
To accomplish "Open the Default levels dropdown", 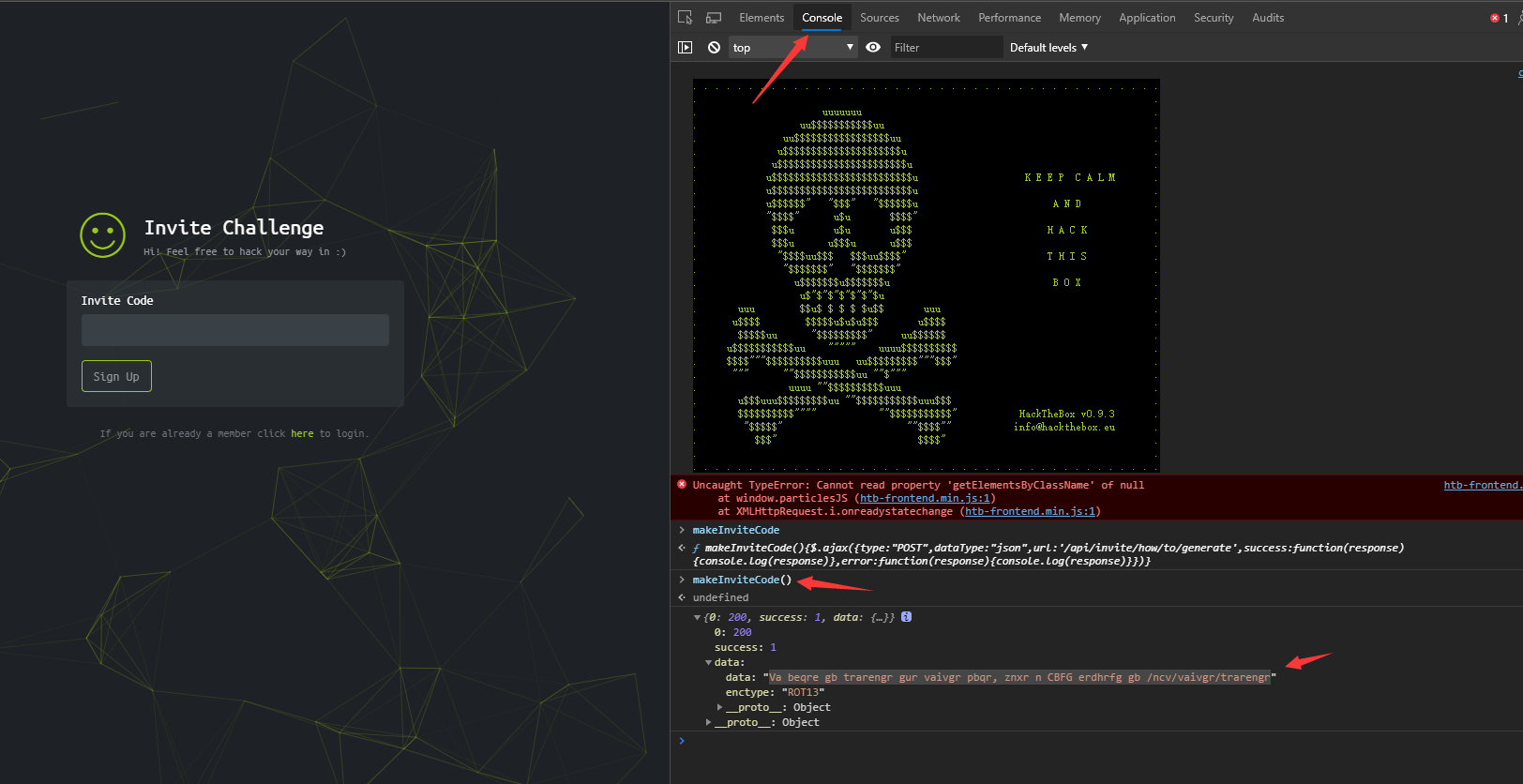I will [1048, 47].
